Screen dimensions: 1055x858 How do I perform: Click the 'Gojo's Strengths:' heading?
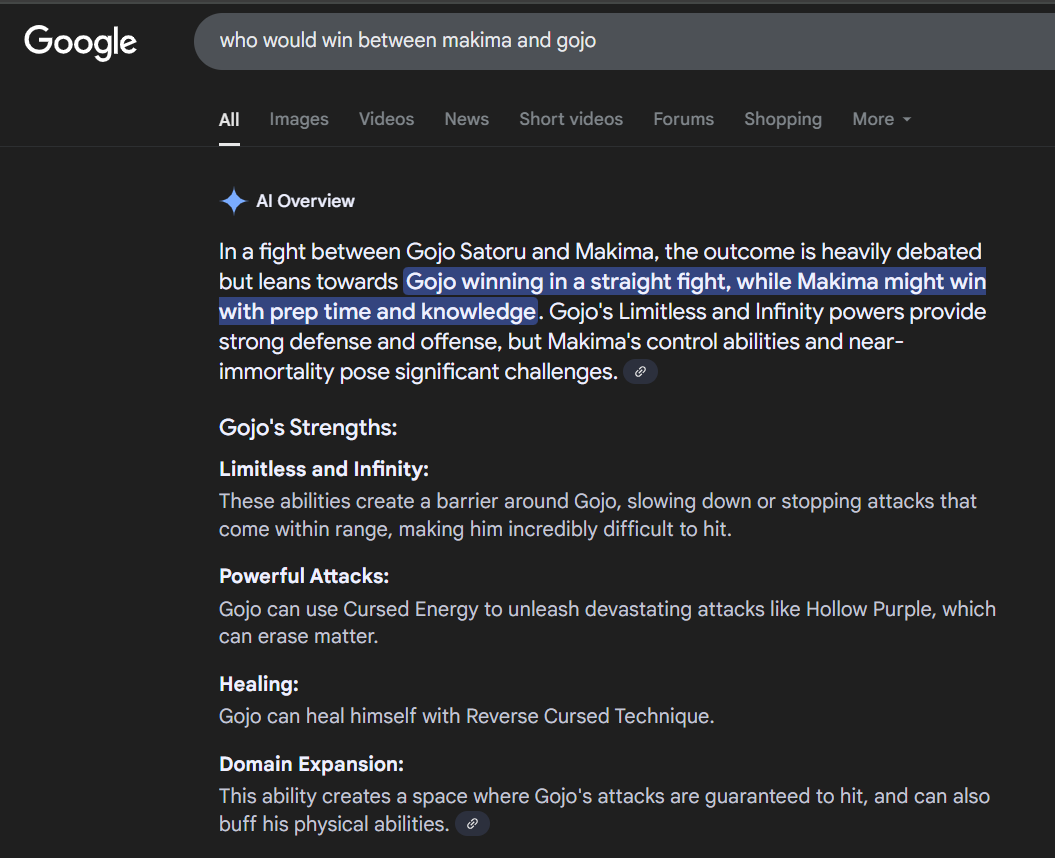[x=307, y=427]
